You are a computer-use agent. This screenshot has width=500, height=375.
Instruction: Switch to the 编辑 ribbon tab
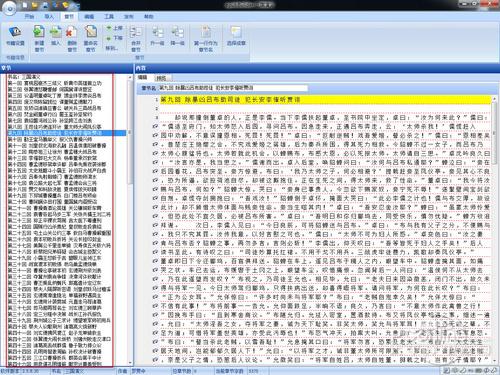(89, 16)
